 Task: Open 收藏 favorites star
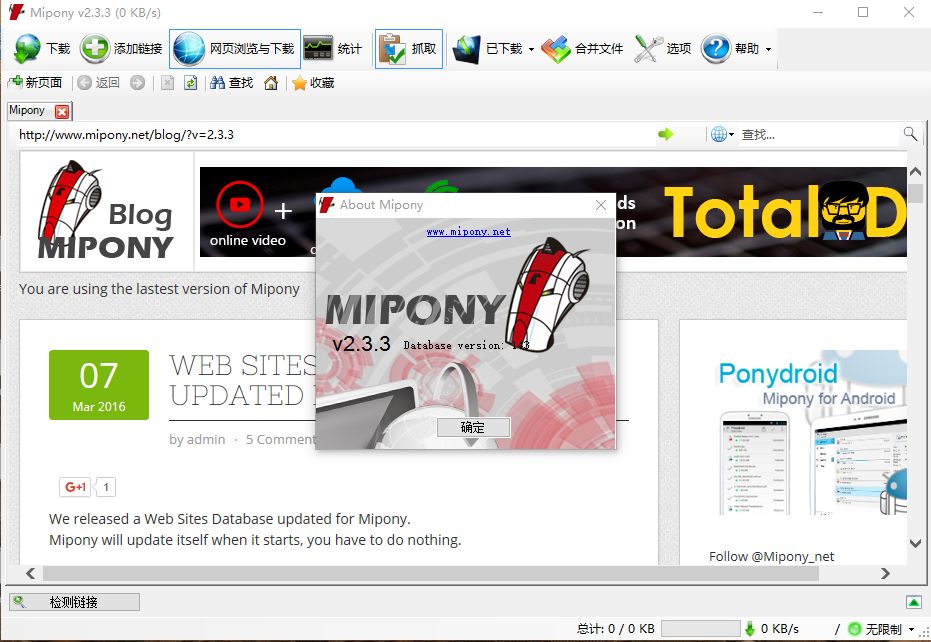[x=314, y=83]
